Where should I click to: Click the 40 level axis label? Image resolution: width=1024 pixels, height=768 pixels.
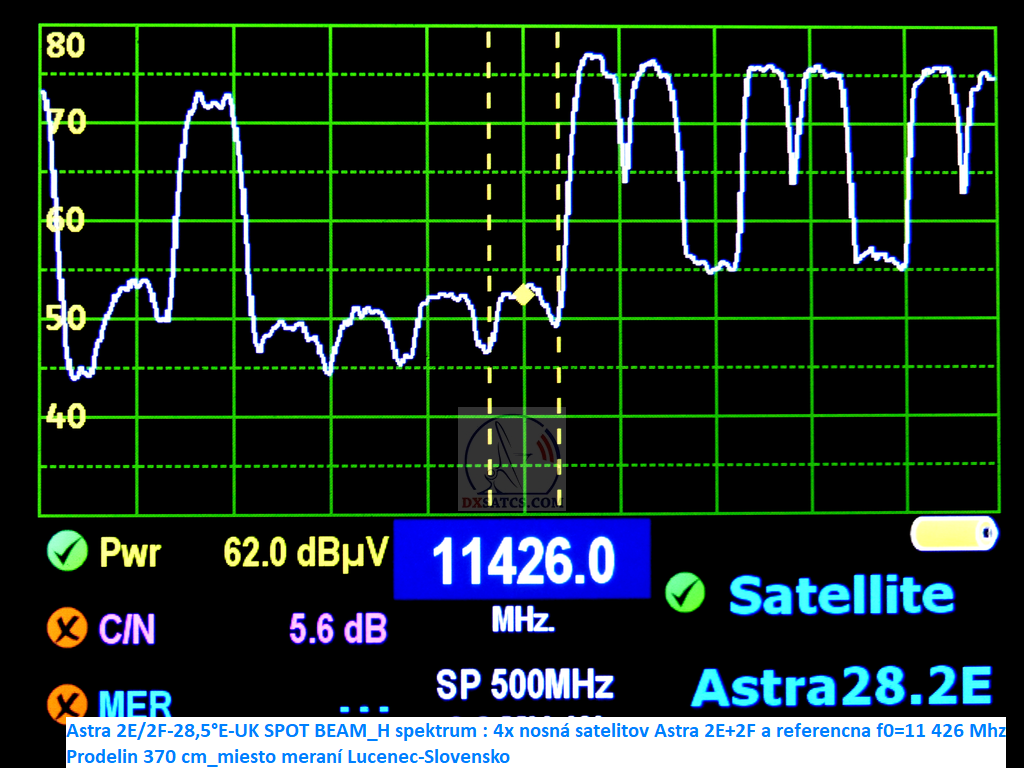[x=65, y=416]
